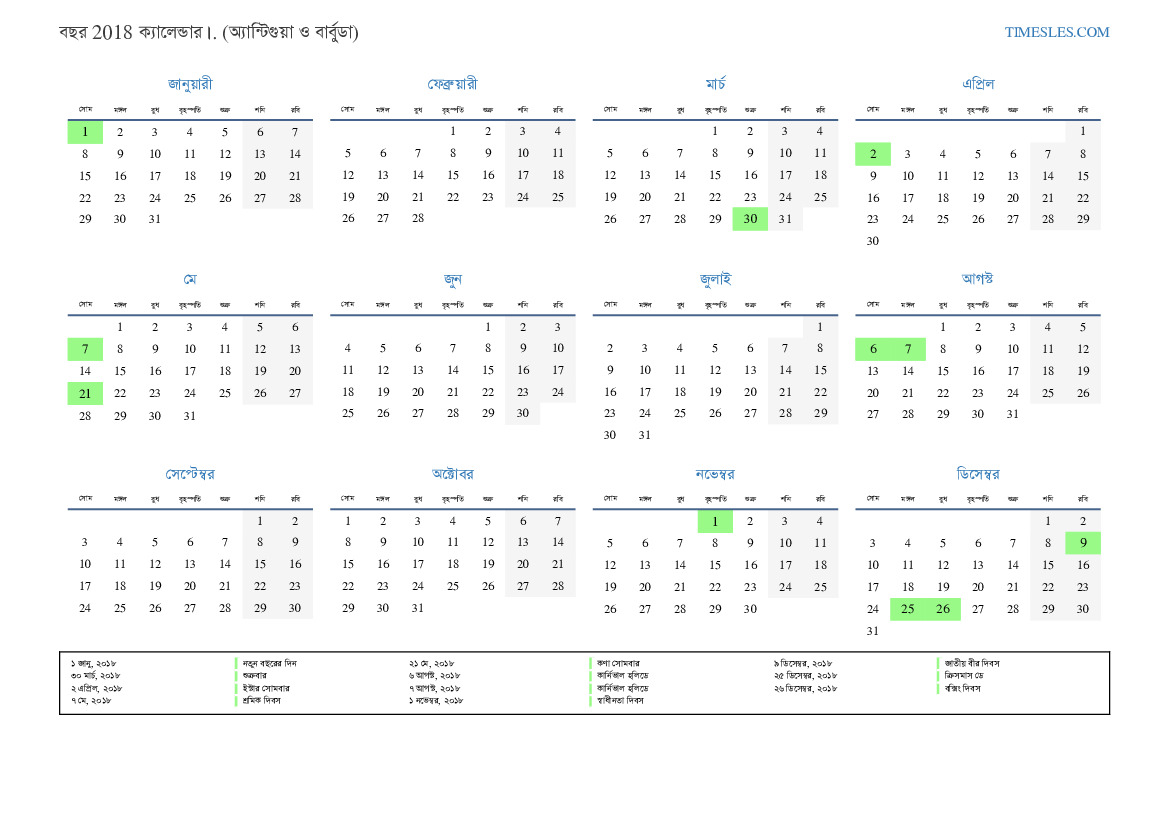Click legend entry স্বাধীনতা দিবস
1169x827 pixels.
pyautogui.click(x=620, y=701)
